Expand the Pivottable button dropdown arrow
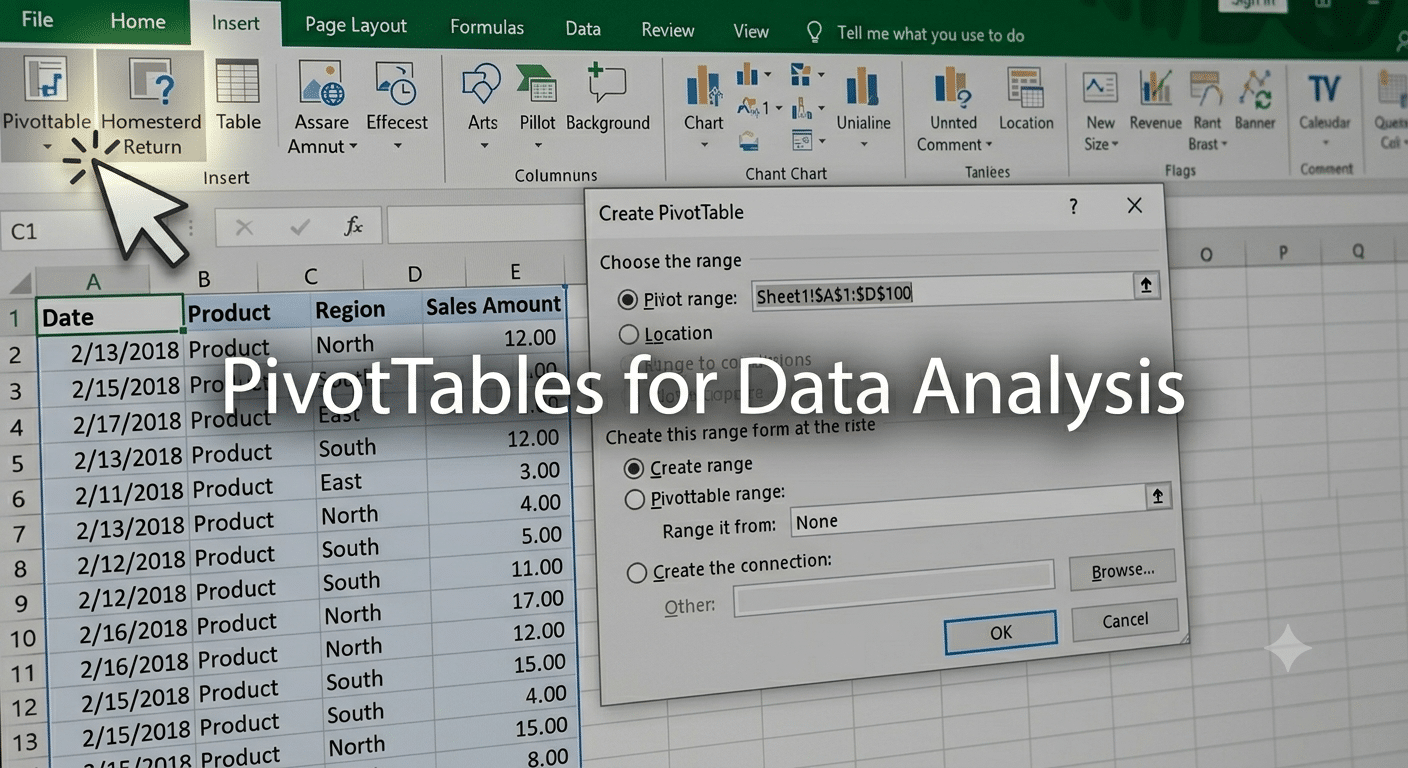 46,149
